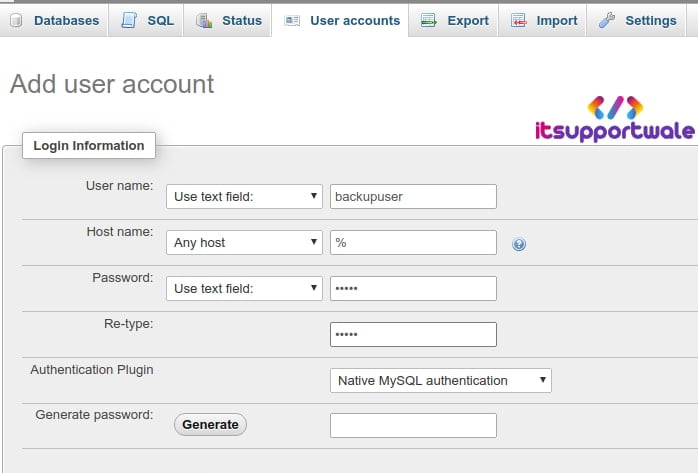Switch to the SQL tab

(x=146, y=20)
